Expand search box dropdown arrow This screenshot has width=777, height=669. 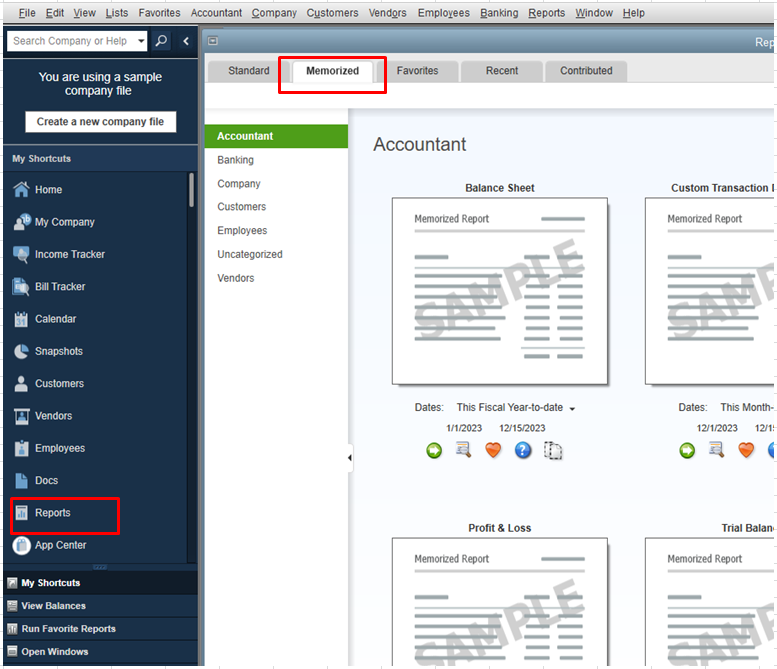click(x=141, y=41)
